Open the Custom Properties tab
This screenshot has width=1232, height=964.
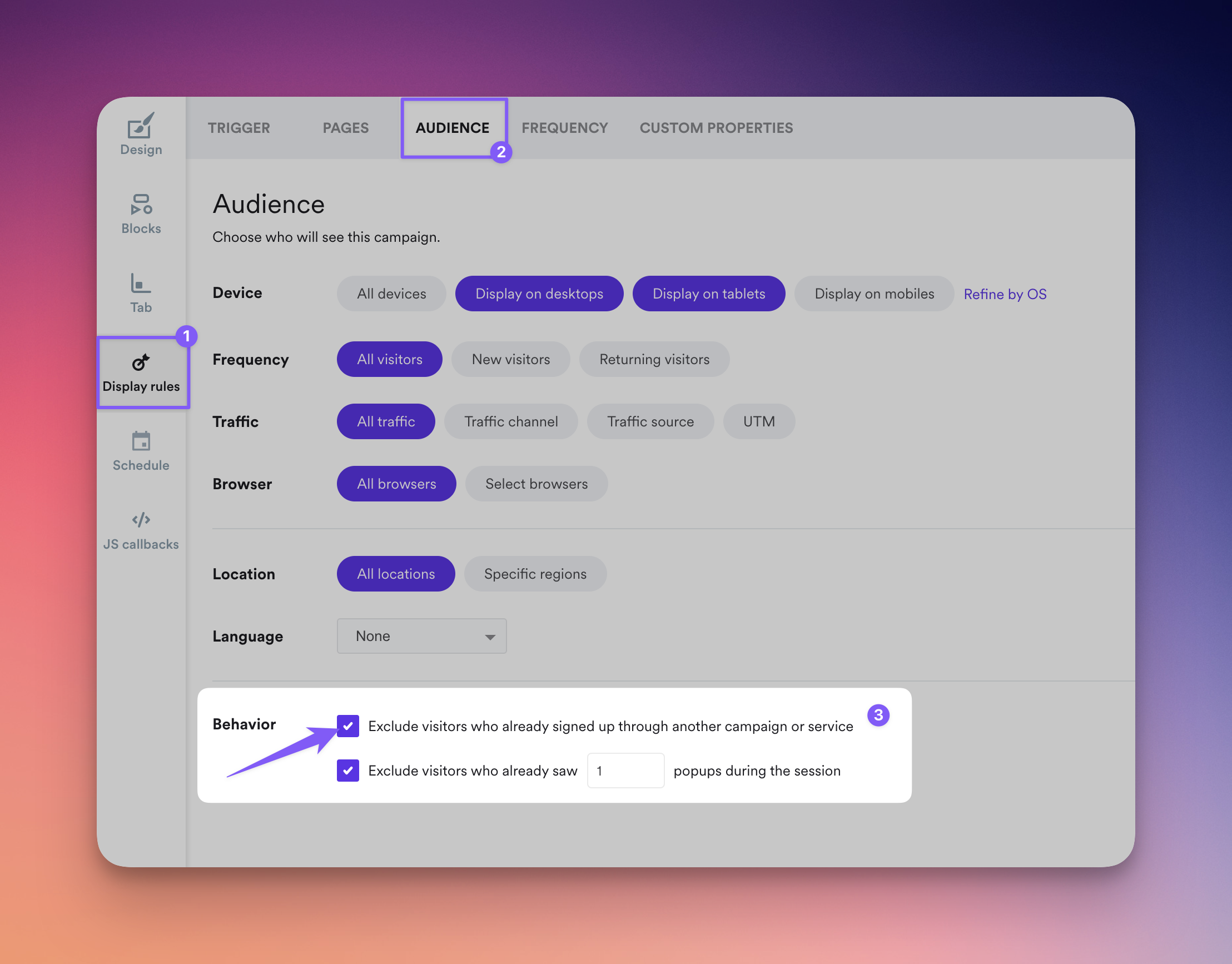[x=716, y=128]
